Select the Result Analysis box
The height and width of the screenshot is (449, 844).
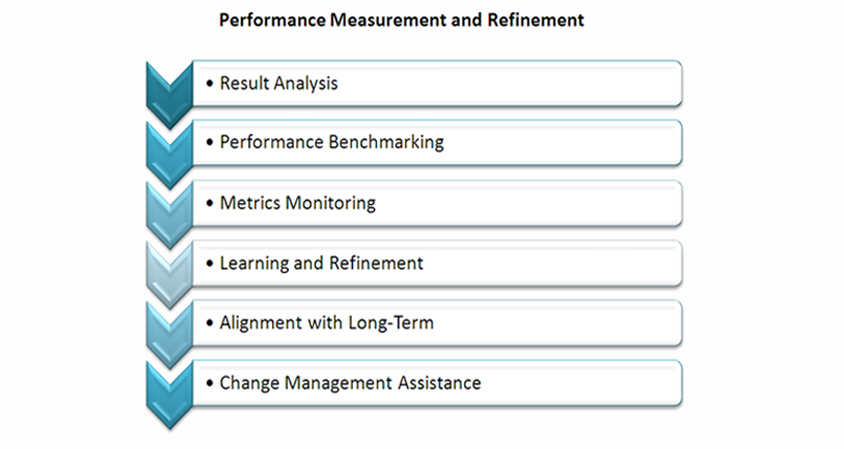[x=437, y=83]
